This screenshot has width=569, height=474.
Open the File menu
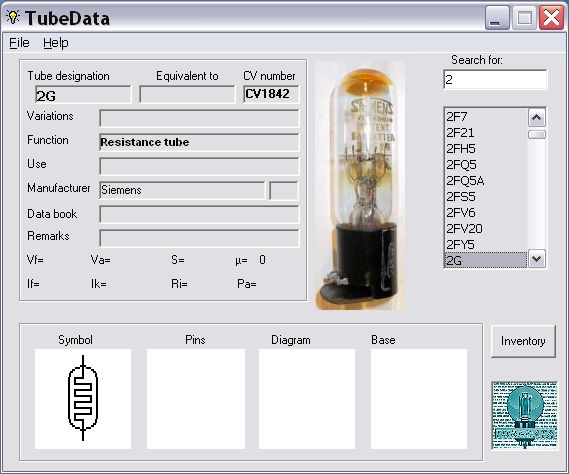click(19, 43)
